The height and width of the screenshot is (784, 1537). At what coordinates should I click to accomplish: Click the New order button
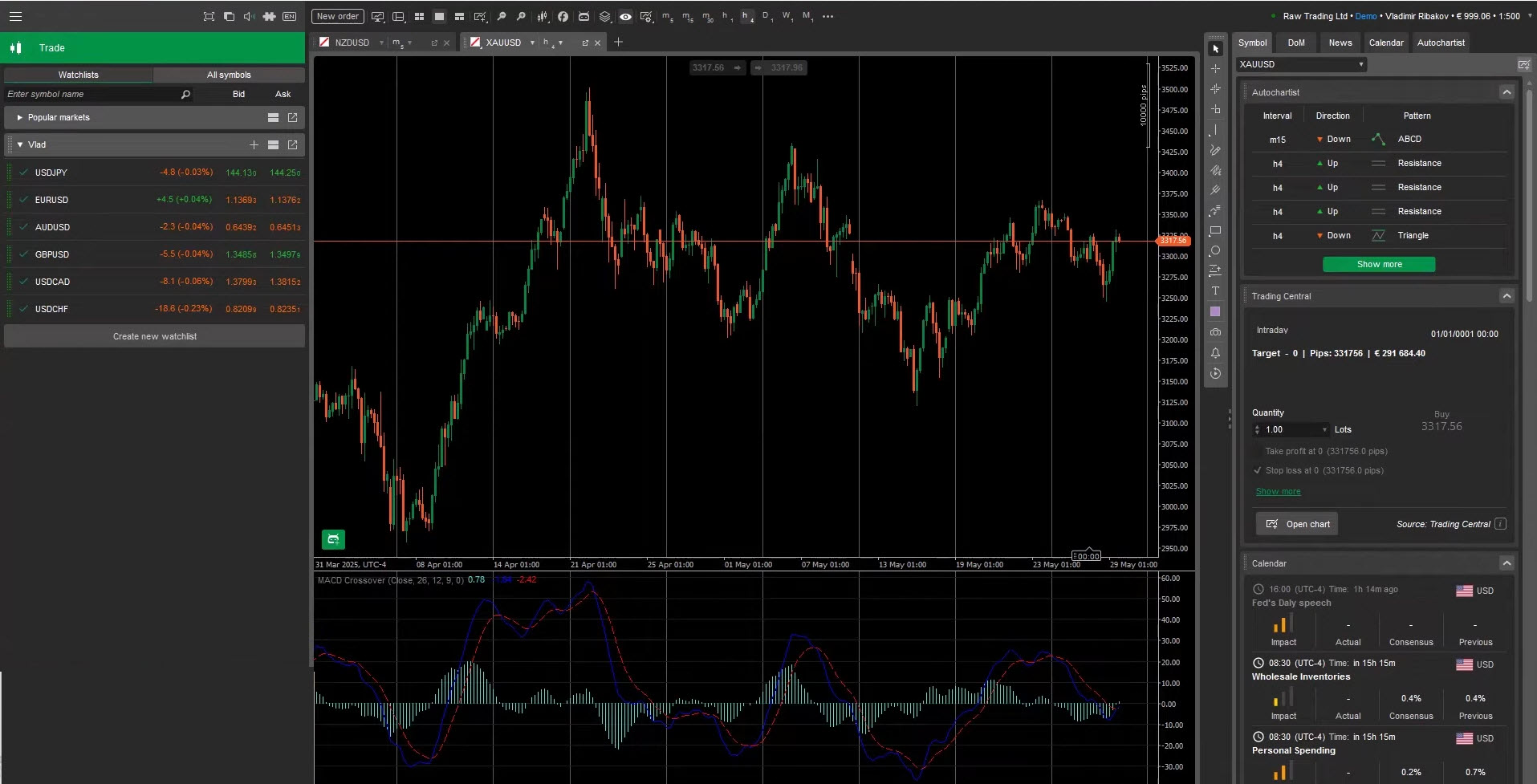tap(337, 16)
